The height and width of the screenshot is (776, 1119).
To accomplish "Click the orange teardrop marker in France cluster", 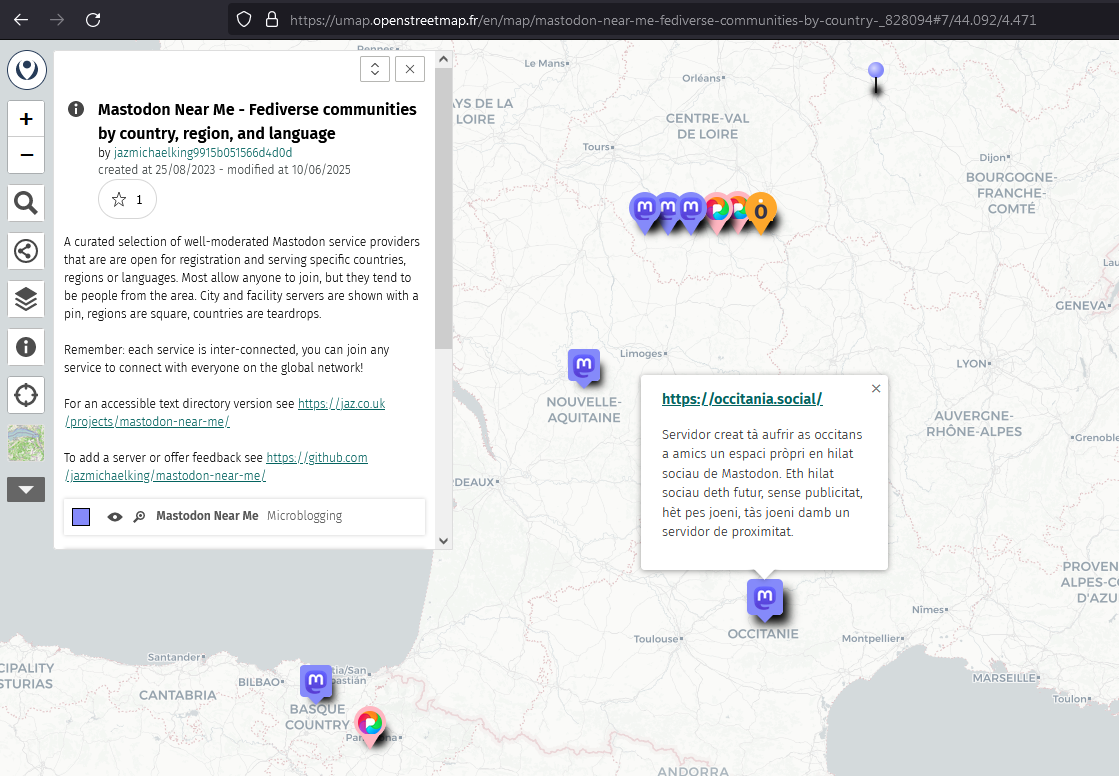I will click(x=761, y=212).
